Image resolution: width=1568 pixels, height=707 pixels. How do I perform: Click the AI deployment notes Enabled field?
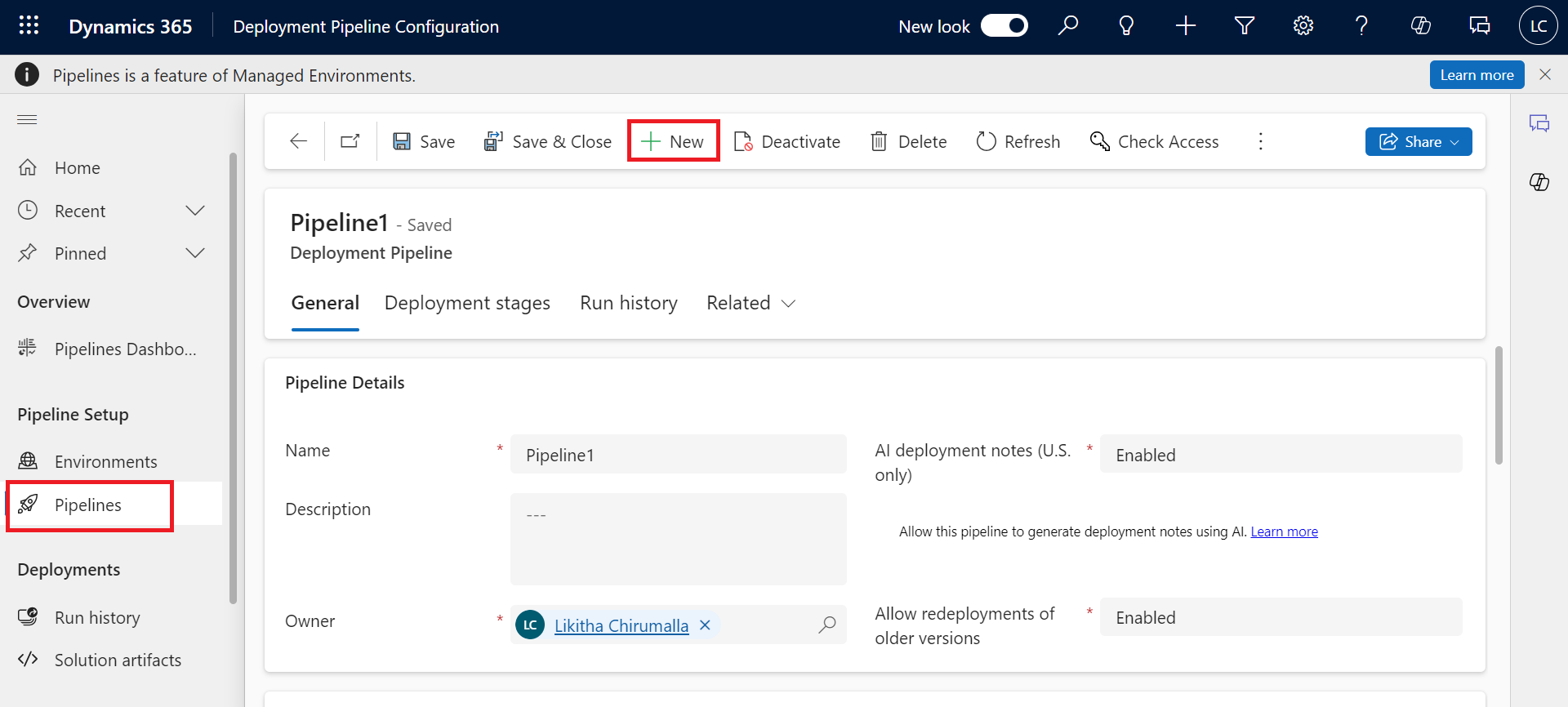click(x=1280, y=455)
